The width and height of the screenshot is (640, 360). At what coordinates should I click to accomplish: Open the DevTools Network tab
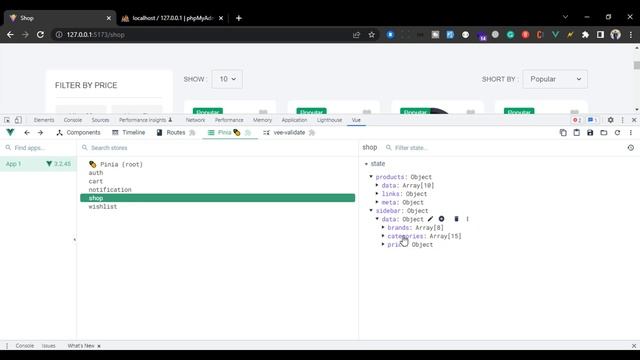coord(196,120)
